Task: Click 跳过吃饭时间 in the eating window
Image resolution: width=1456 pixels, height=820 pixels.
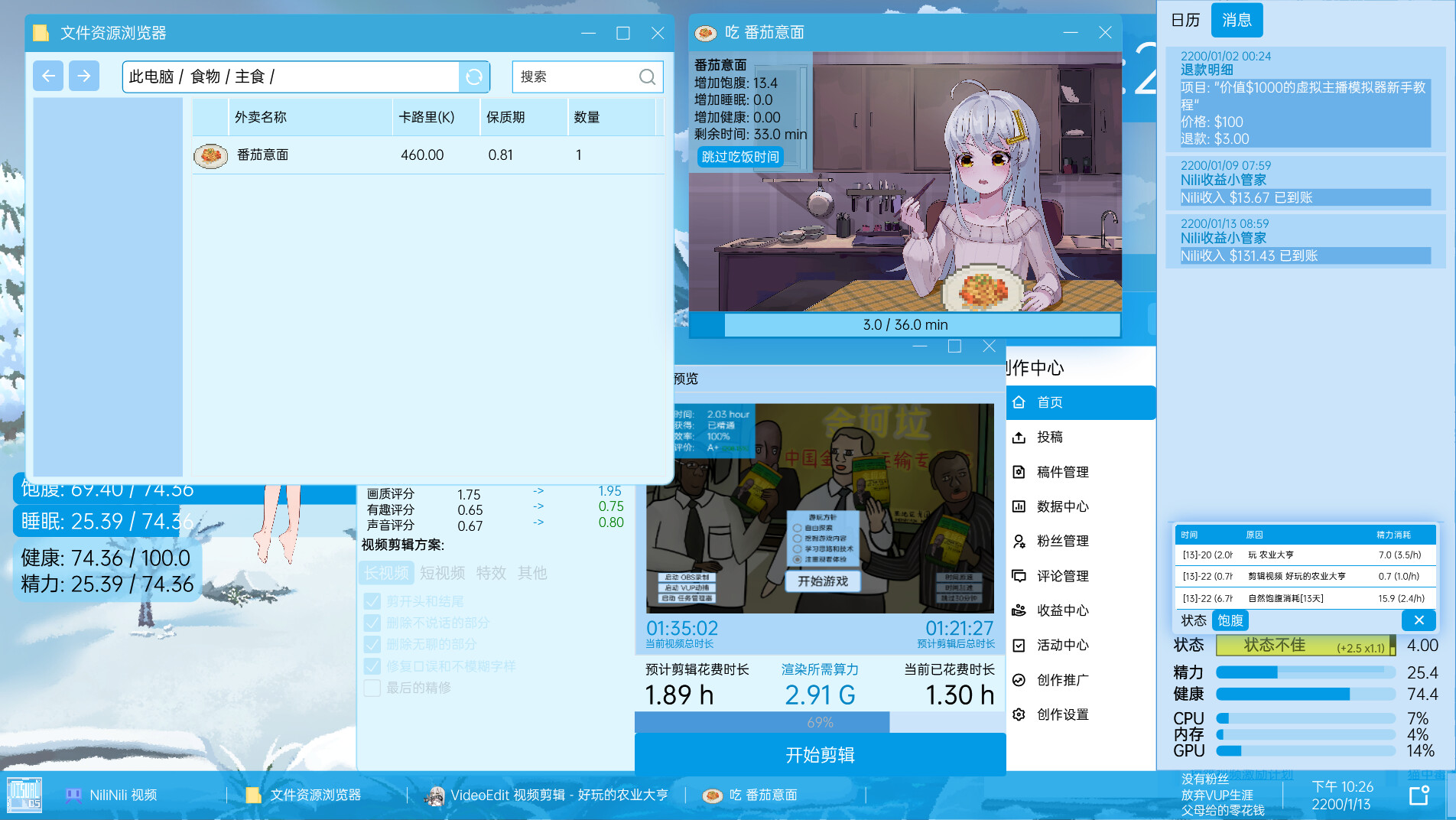Action: click(739, 156)
